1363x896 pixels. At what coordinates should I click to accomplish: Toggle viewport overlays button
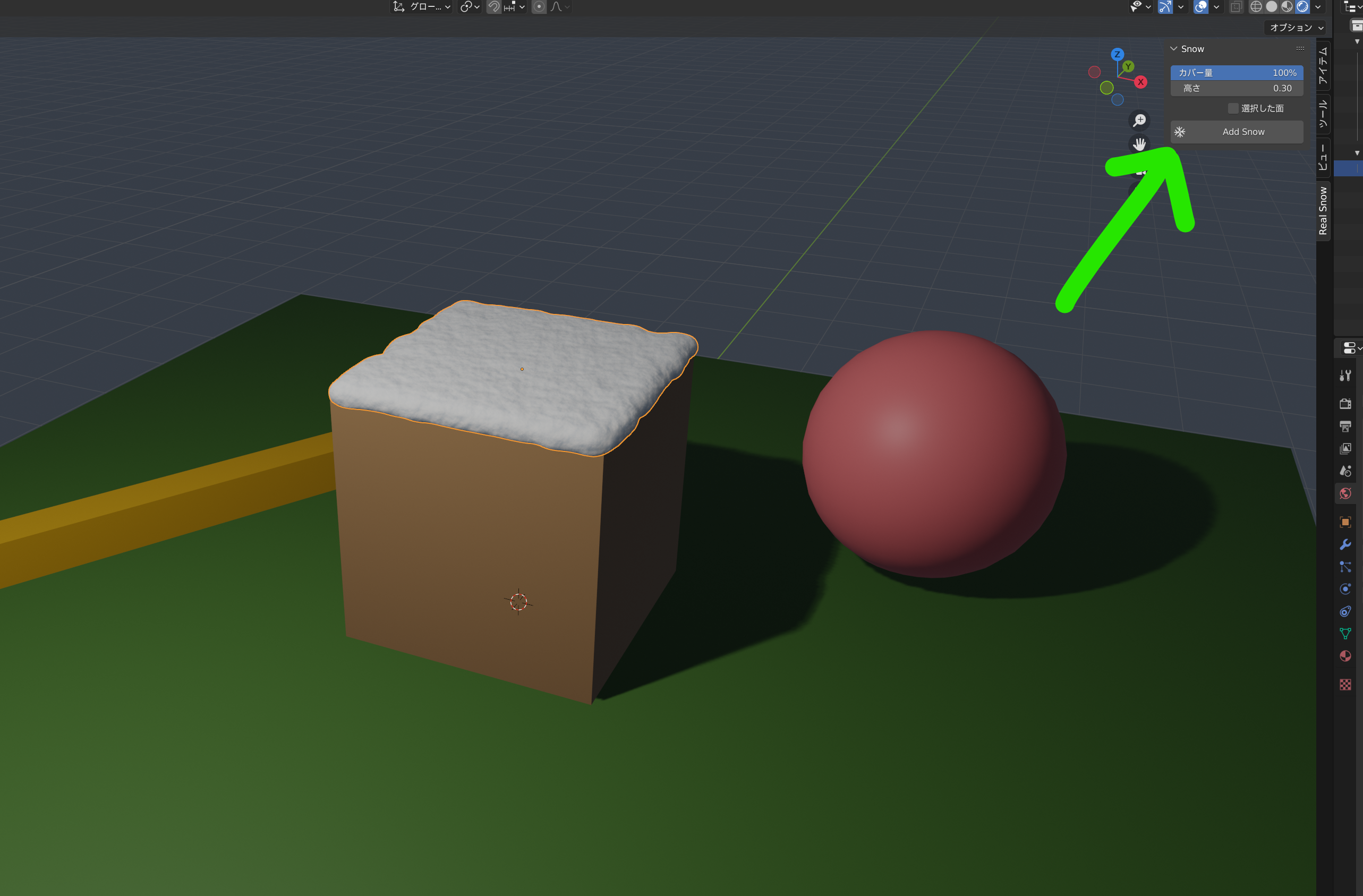[1201, 7]
